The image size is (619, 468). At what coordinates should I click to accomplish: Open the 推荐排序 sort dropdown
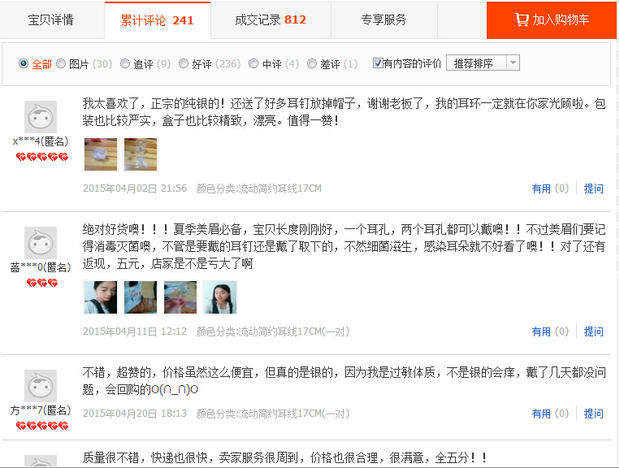coord(483,63)
